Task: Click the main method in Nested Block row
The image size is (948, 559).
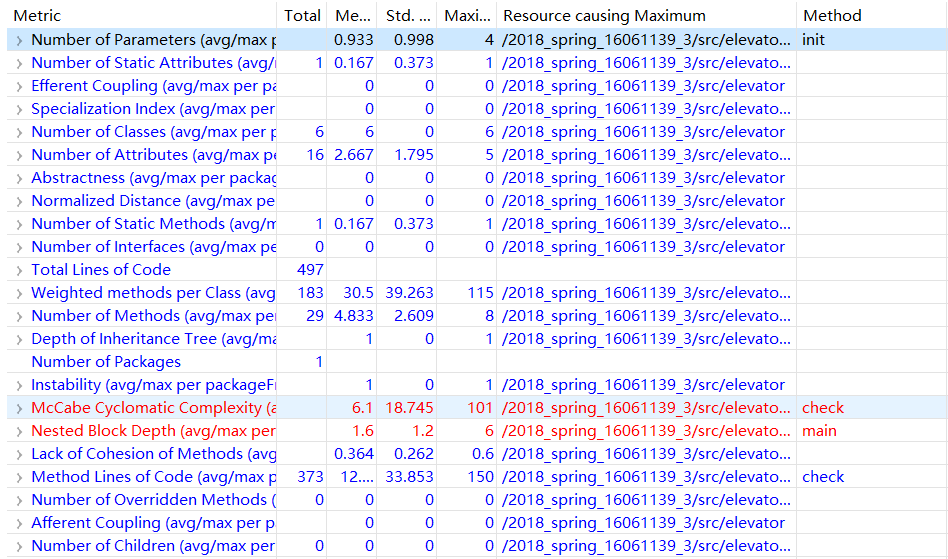Action: tap(819, 431)
